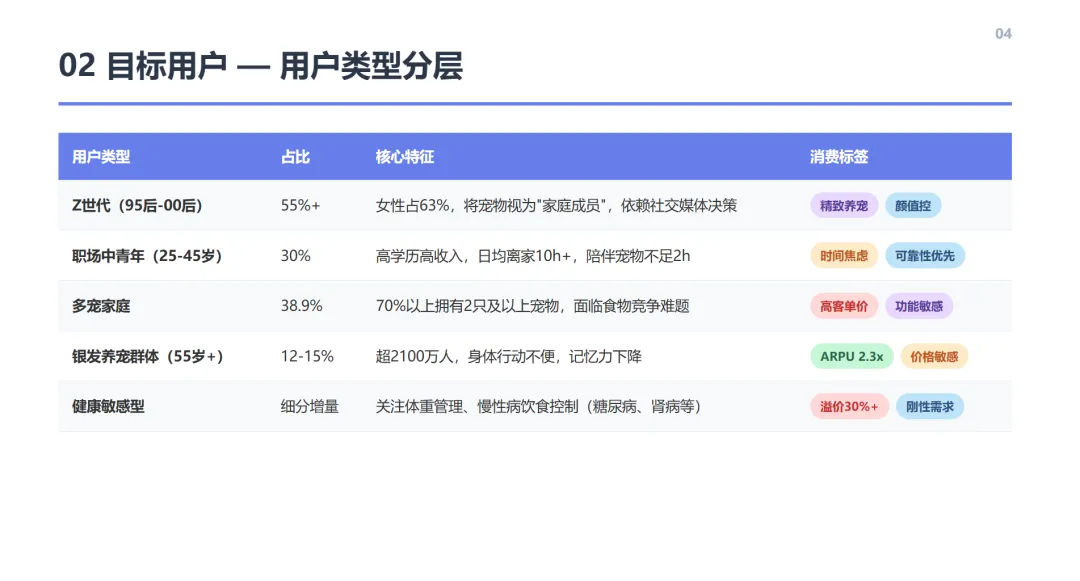Click the ARPU 2.3x tag
Screen dimensions: 1080x581
851,357
